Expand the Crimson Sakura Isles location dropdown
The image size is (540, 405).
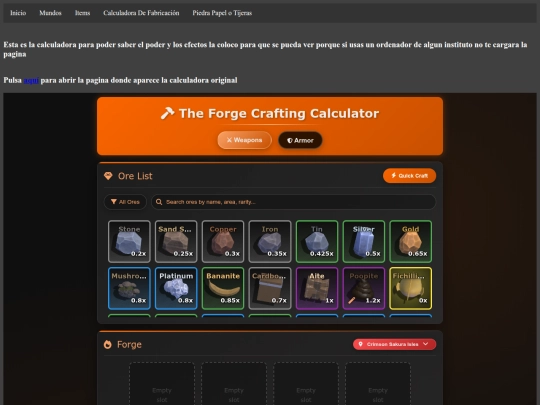[x=394, y=344]
